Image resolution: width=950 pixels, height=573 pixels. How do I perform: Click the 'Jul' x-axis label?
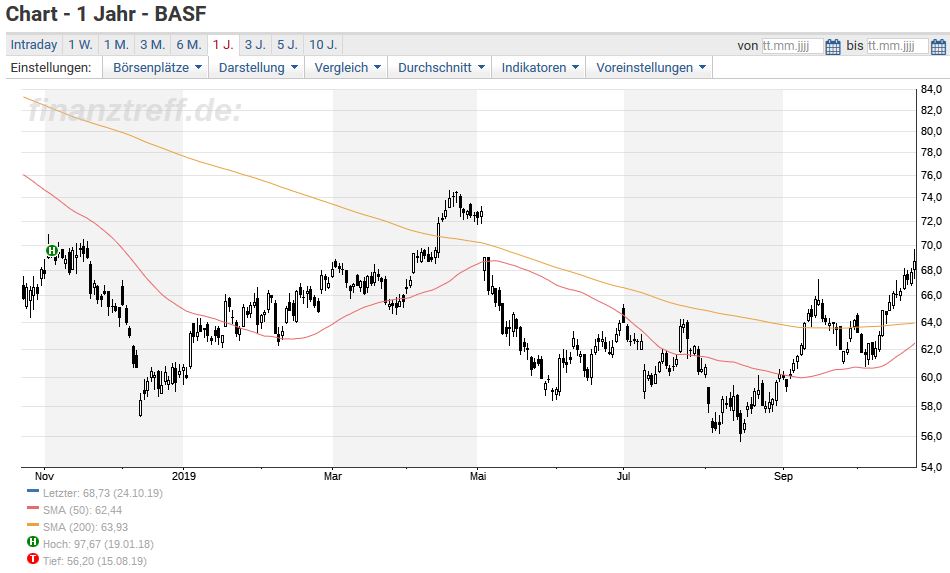click(623, 476)
